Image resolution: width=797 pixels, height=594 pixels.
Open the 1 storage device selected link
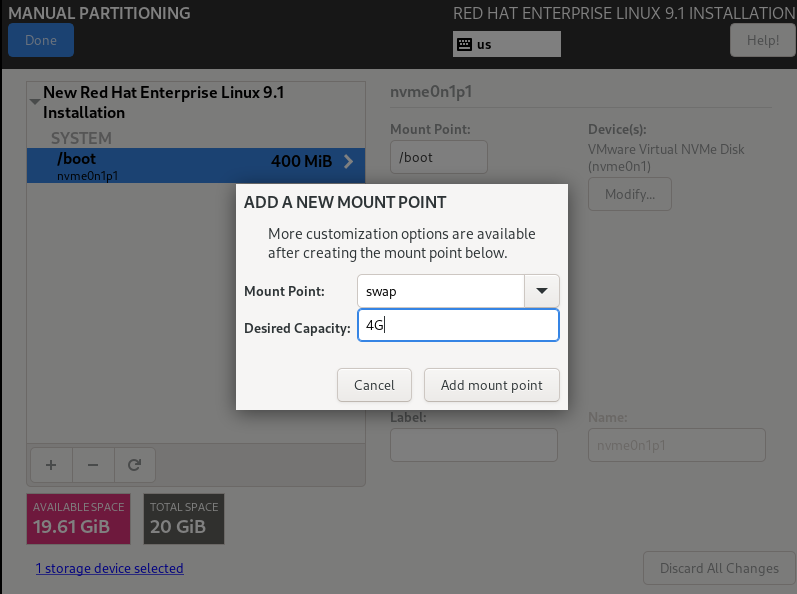point(109,568)
